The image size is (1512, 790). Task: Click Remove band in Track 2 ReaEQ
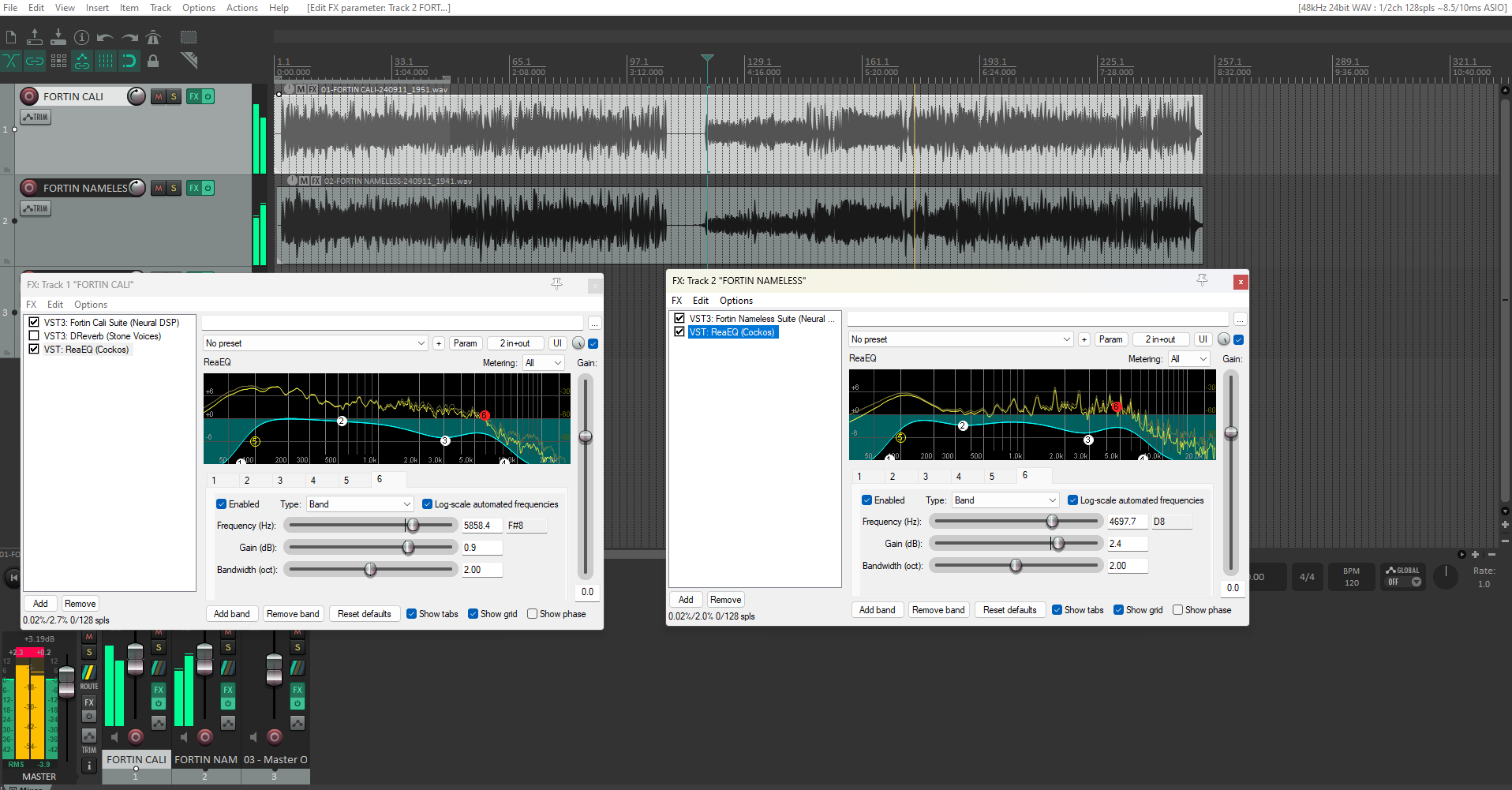coord(938,610)
